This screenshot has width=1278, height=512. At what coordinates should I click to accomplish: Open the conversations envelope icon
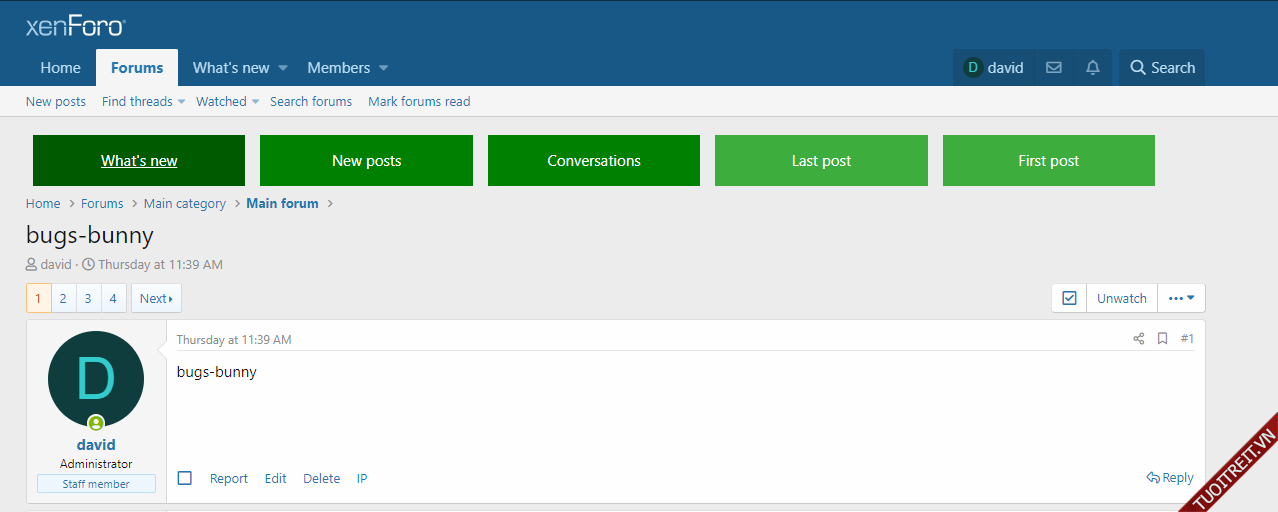coord(1053,68)
